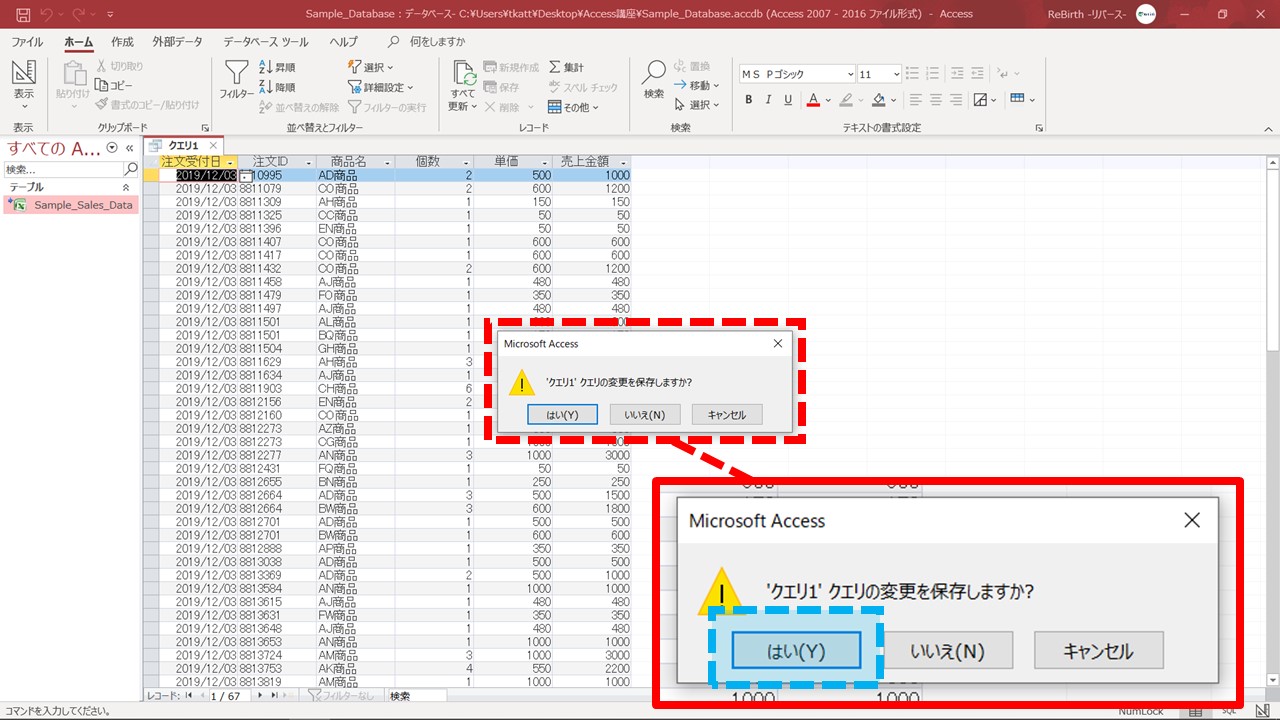Open the 外部データ ribbon tab
This screenshot has width=1280, height=720.
pyautogui.click(x=177, y=42)
